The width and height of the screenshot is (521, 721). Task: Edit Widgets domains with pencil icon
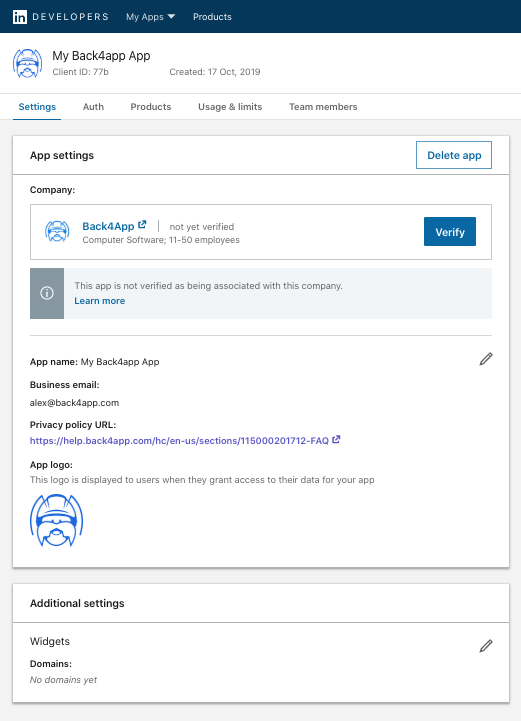pyautogui.click(x=486, y=646)
